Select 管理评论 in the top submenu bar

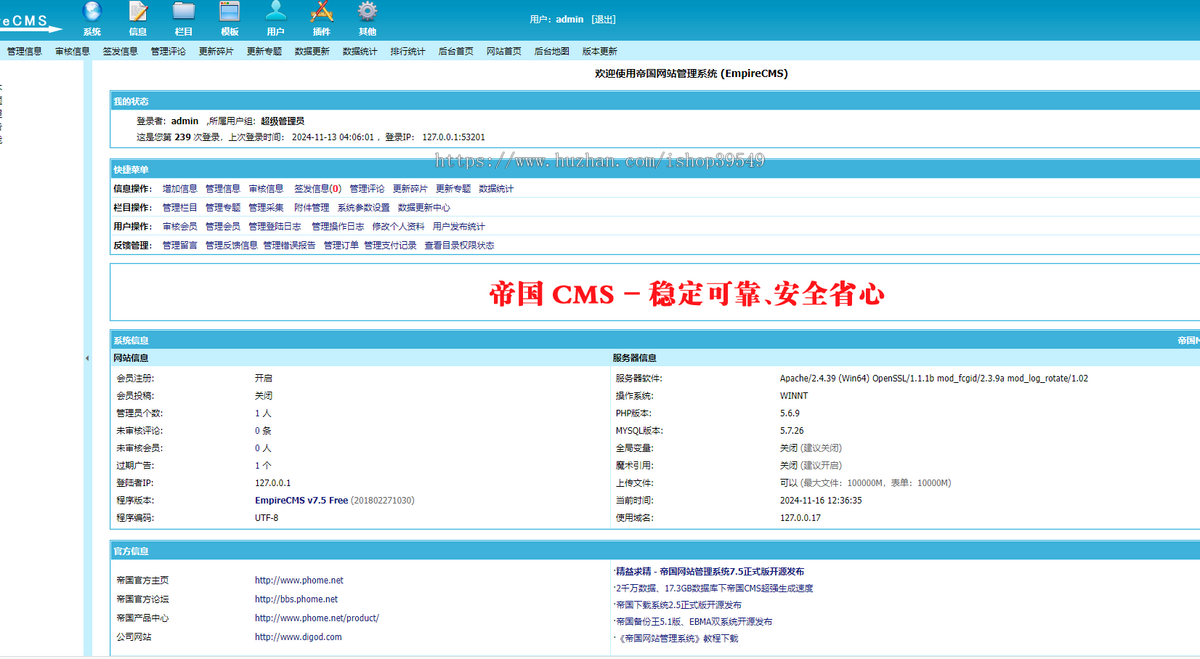click(168, 51)
